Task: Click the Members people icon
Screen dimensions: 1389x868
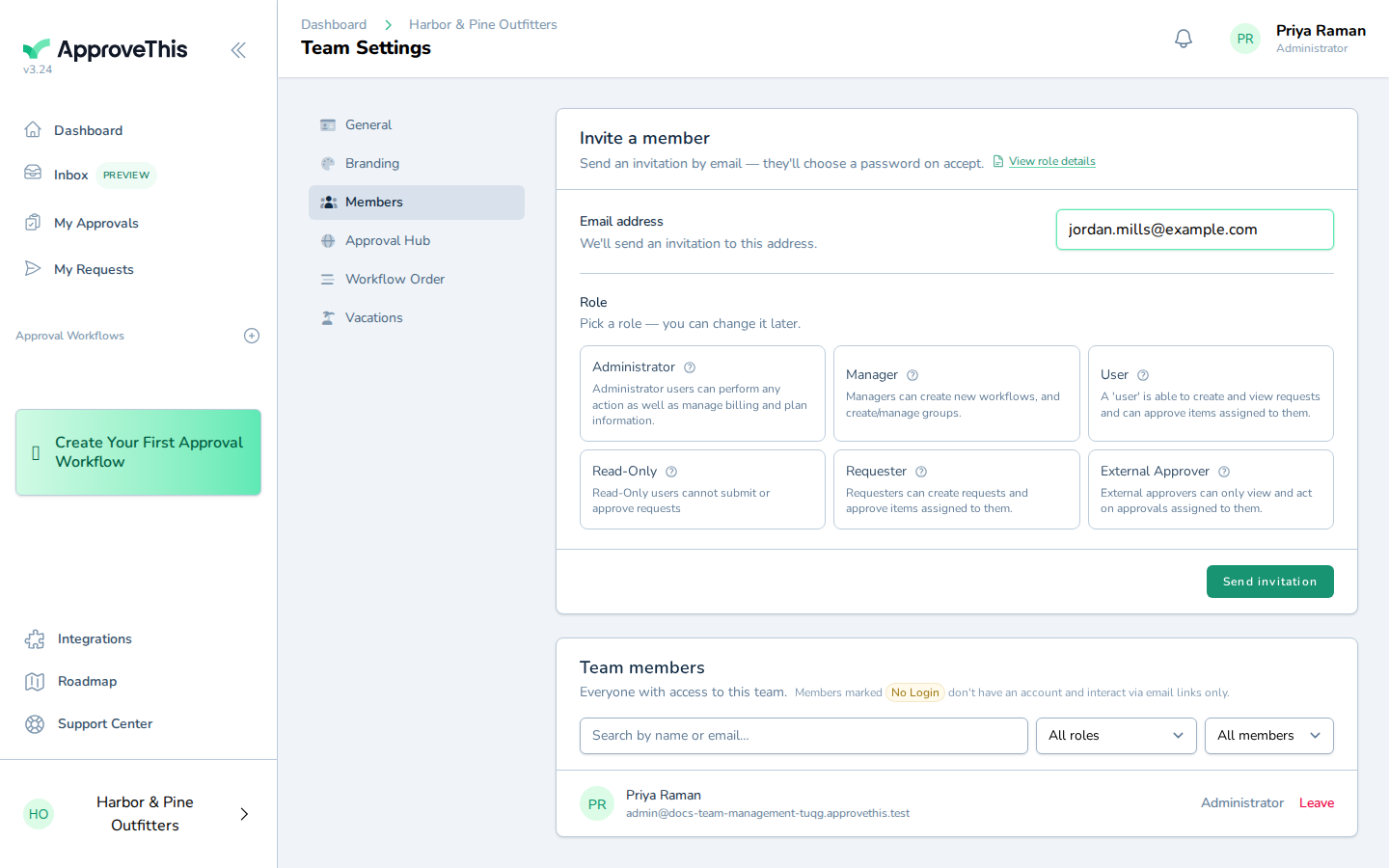Action: click(x=328, y=202)
